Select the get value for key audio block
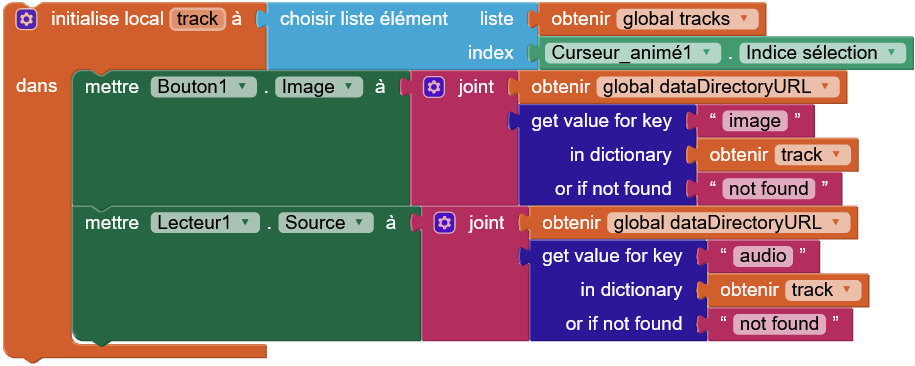This screenshot has height=366, width=915. (612, 256)
